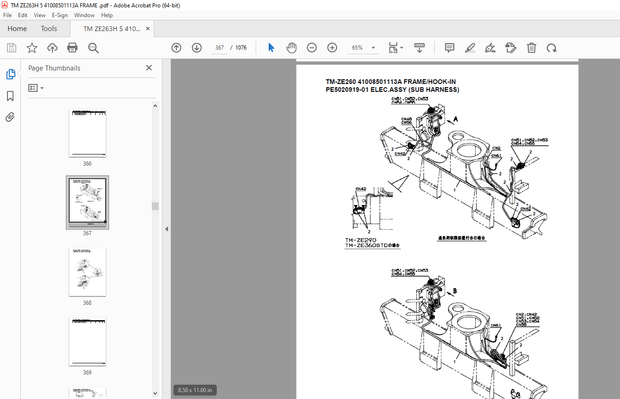Select page 369 thumbnail
The width and height of the screenshot is (620, 399).
[87, 342]
